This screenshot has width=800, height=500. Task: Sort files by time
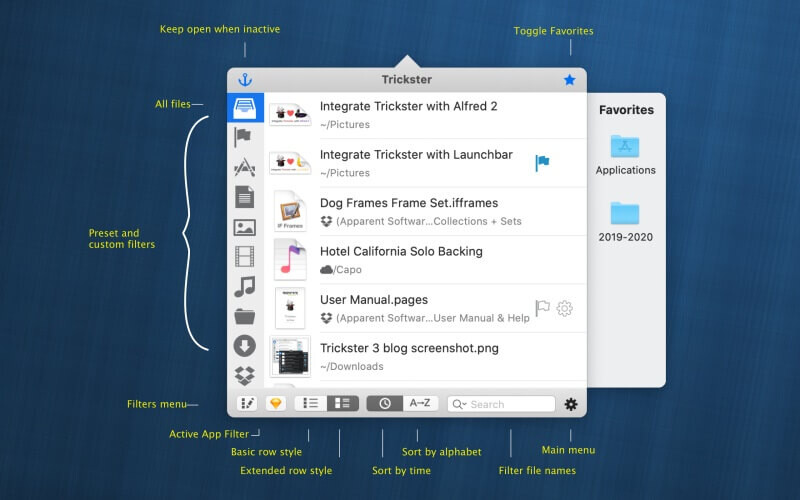tap(385, 404)
